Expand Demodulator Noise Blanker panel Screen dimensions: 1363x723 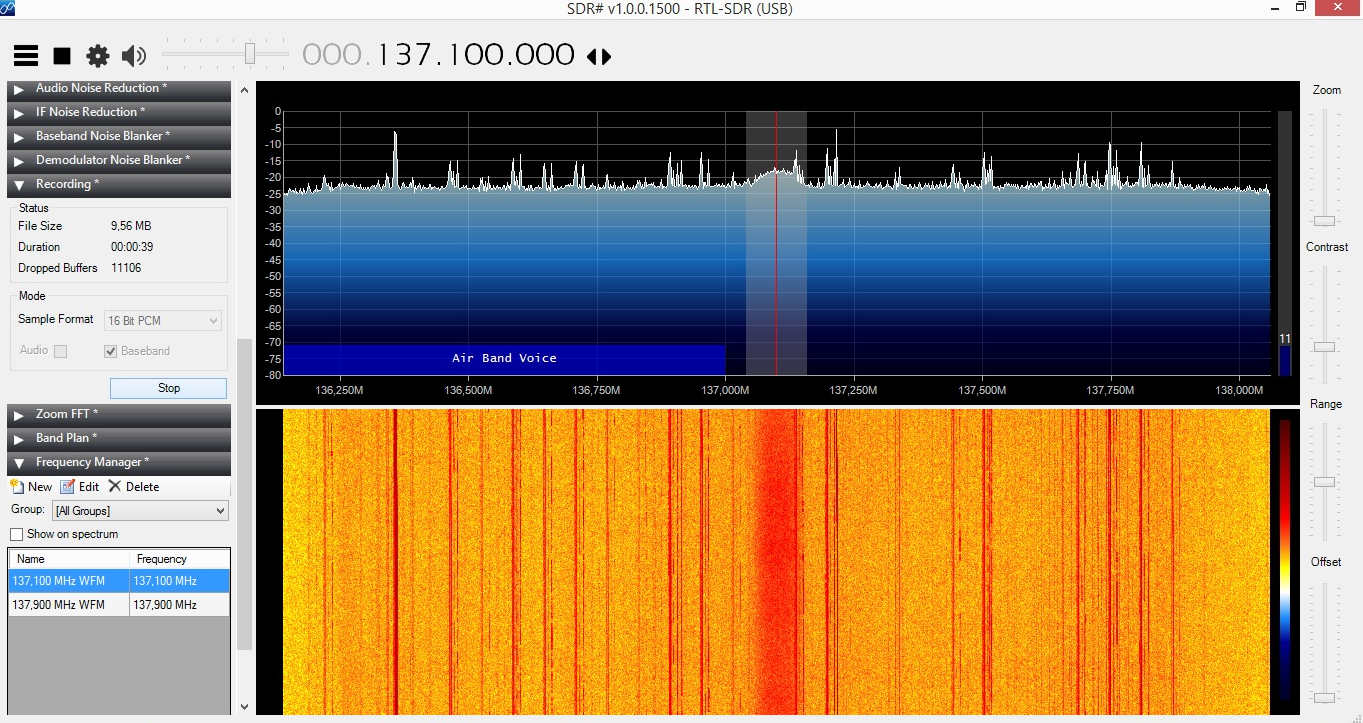pyautogui.click(x=119, y=160)
